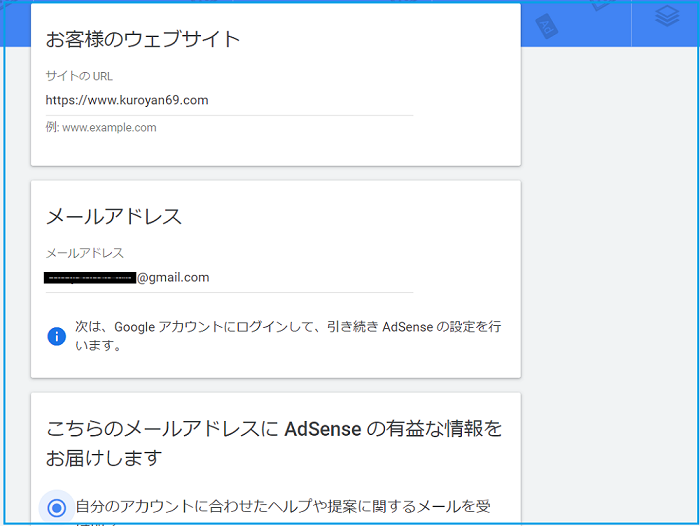Click the 例: www.example.com hint text
Image resolution: width=700 pixels, height=526 pixels.
point(101,127)
